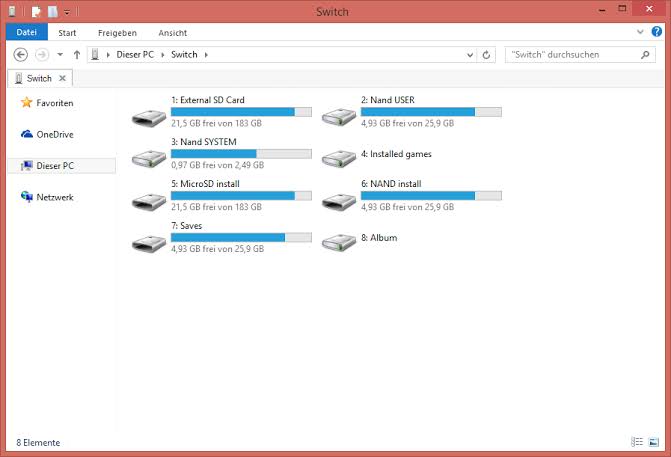Click the Dieser PC computer icon
Screen dimensions: 671x457
pos(27,166)
